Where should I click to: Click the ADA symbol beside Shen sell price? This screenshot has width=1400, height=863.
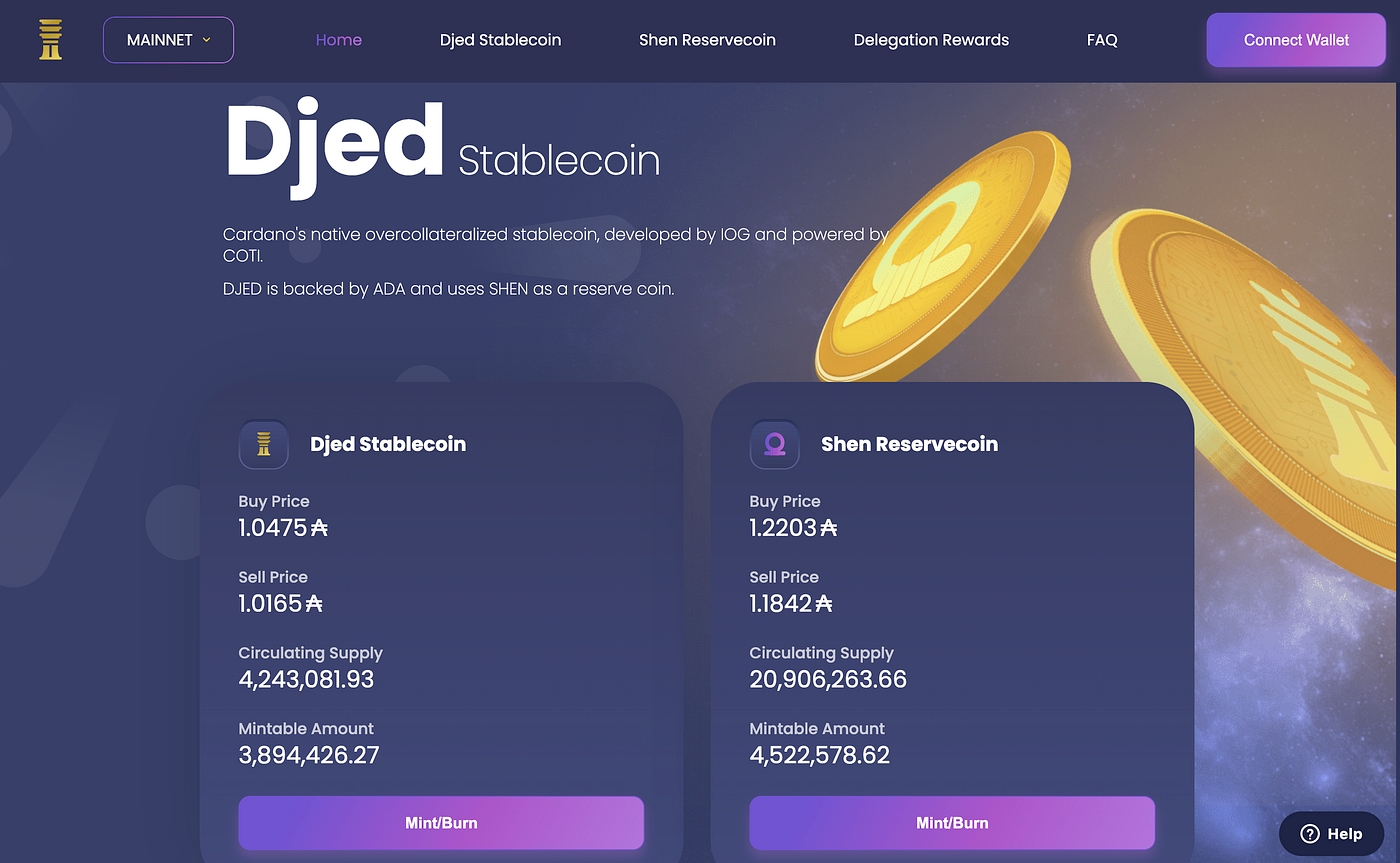coord(824,604)
